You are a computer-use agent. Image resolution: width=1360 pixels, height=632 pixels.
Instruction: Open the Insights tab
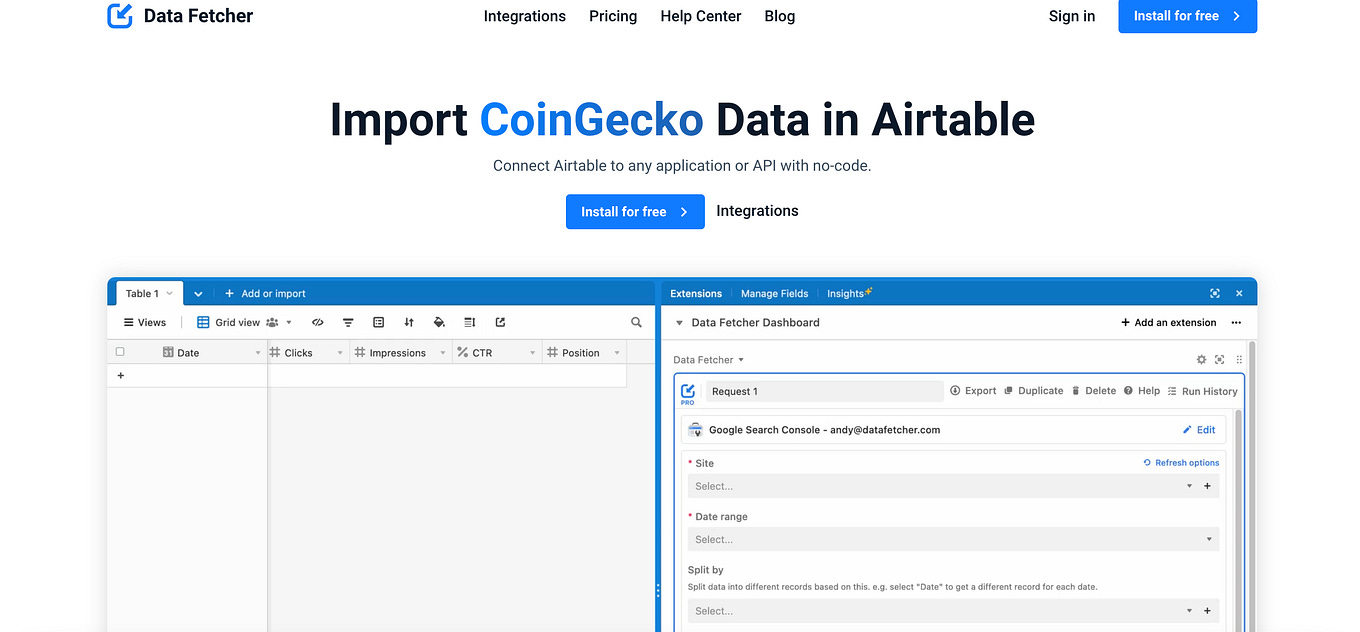pos(849,294)
